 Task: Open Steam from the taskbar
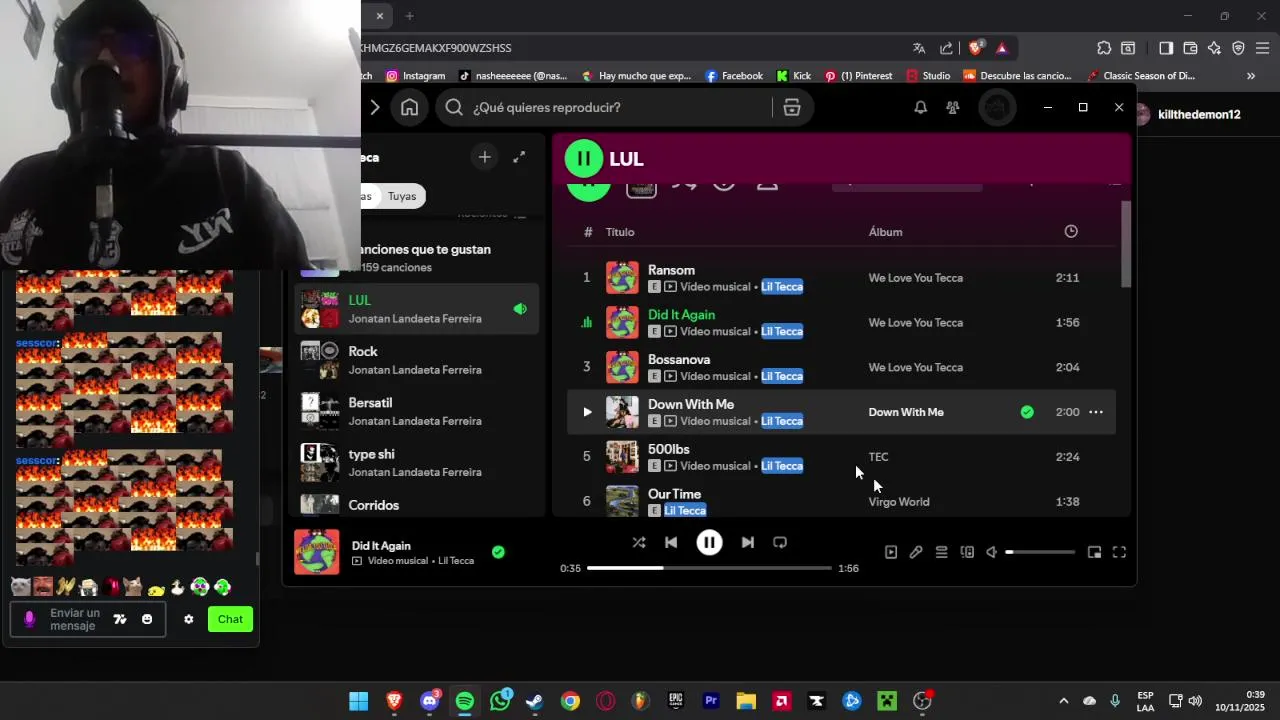click(x=535, y=701)
